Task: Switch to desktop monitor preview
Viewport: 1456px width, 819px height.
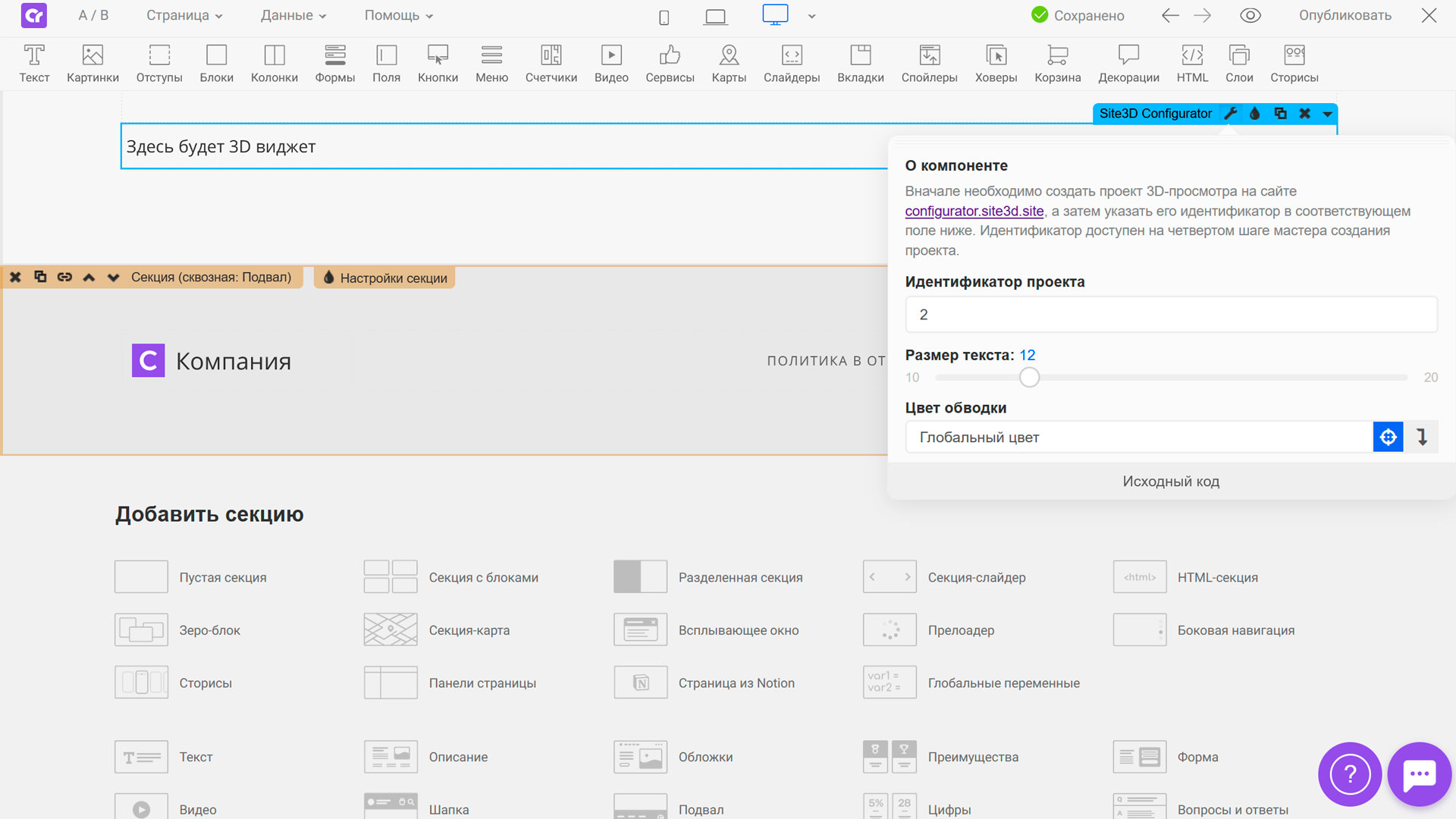Action: 775,15
